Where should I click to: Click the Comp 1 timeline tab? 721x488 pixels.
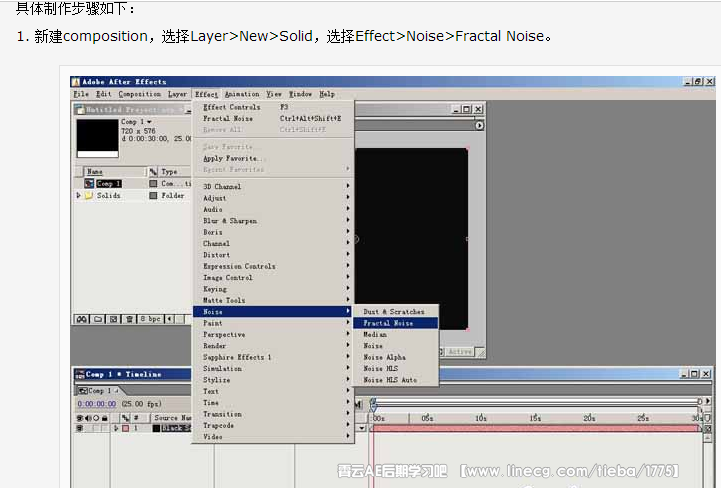pyautogui.click(x=100, y=391)
